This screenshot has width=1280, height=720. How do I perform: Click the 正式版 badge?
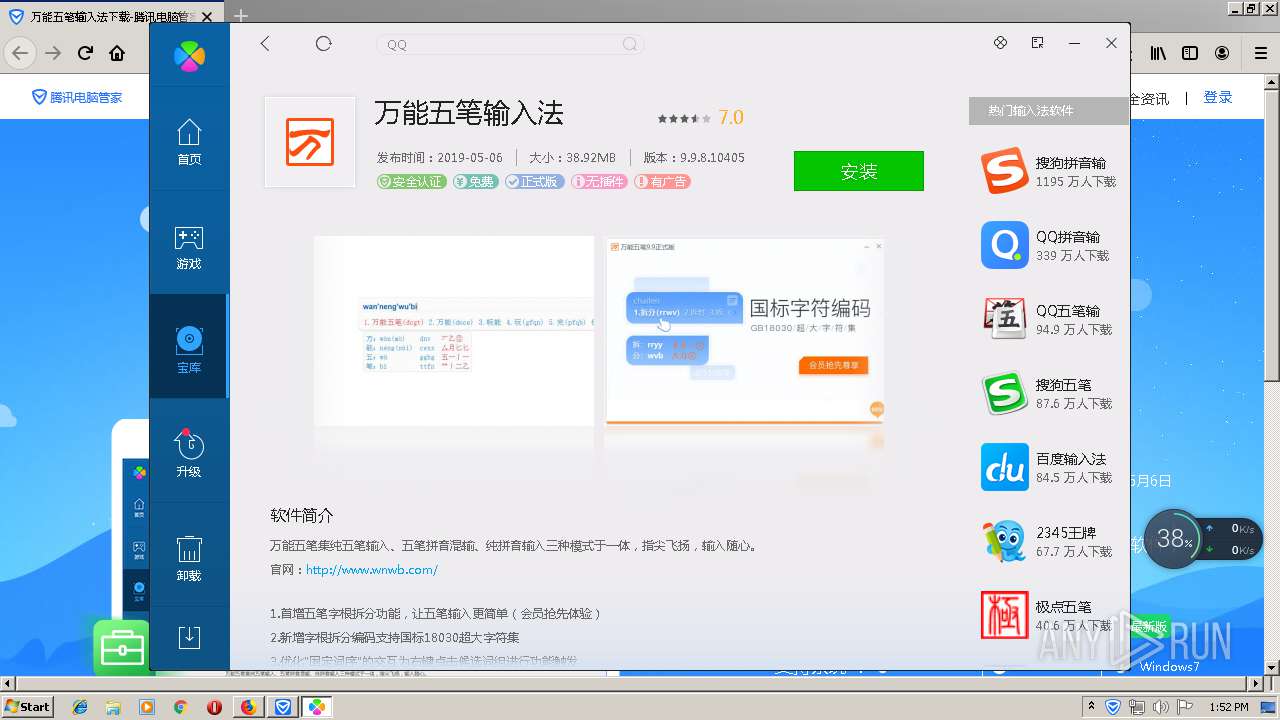[534, 182]
